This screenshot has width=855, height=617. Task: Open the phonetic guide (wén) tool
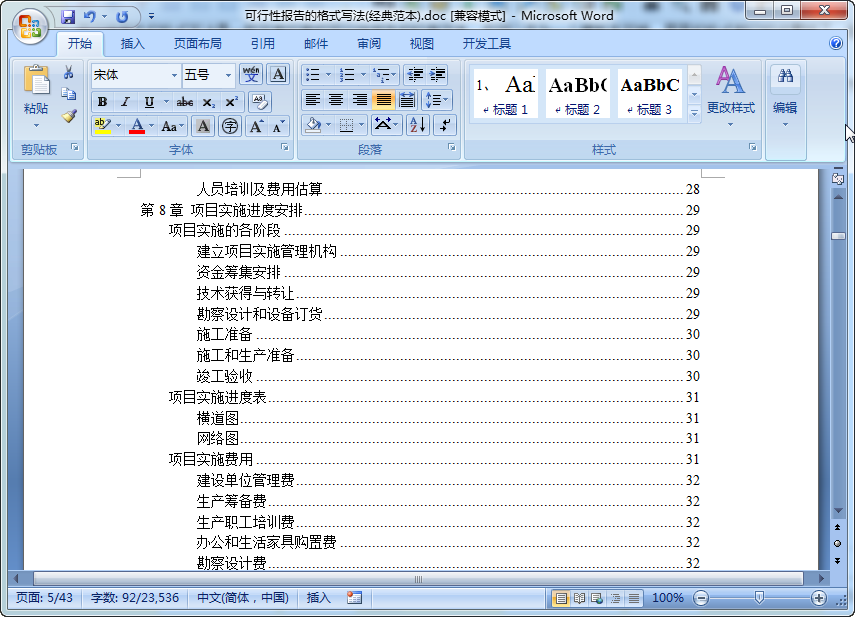251,74
